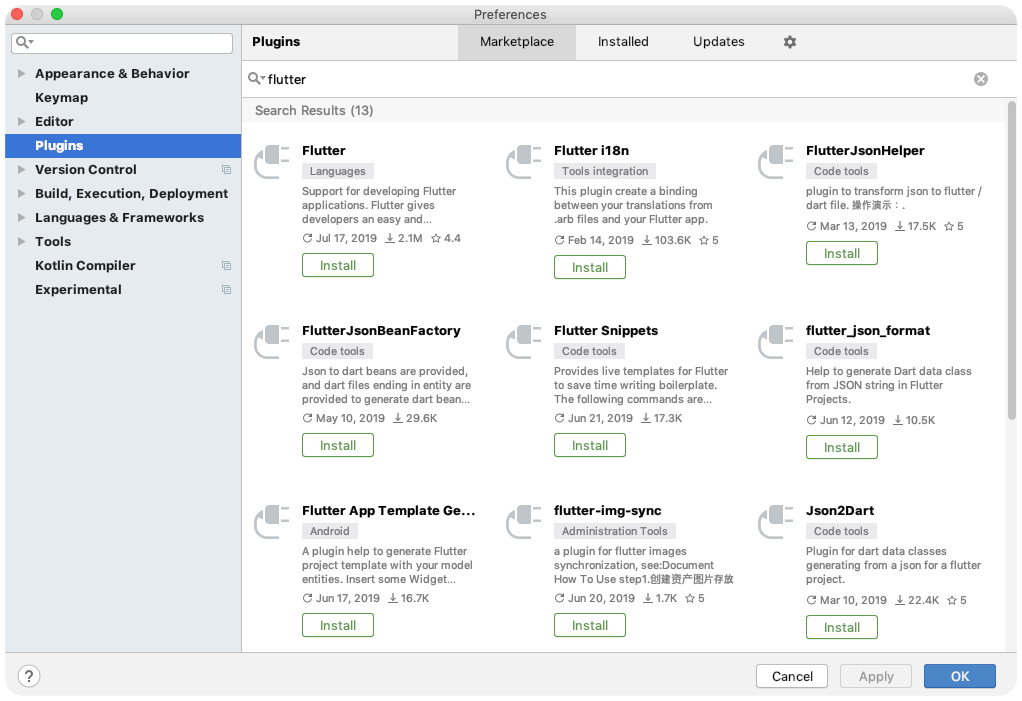Open the FlutterJsonHelper plugin title

tap(865, 150)
